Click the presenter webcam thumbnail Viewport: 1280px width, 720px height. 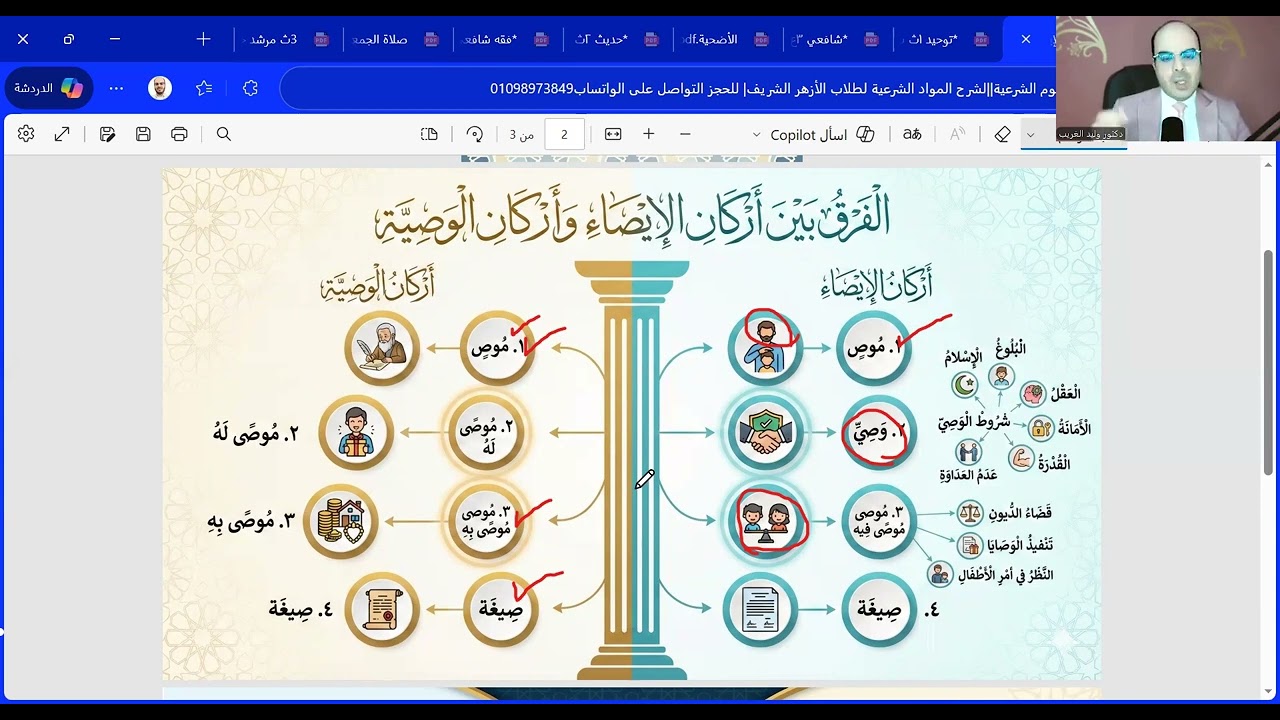coord(1167,79)
